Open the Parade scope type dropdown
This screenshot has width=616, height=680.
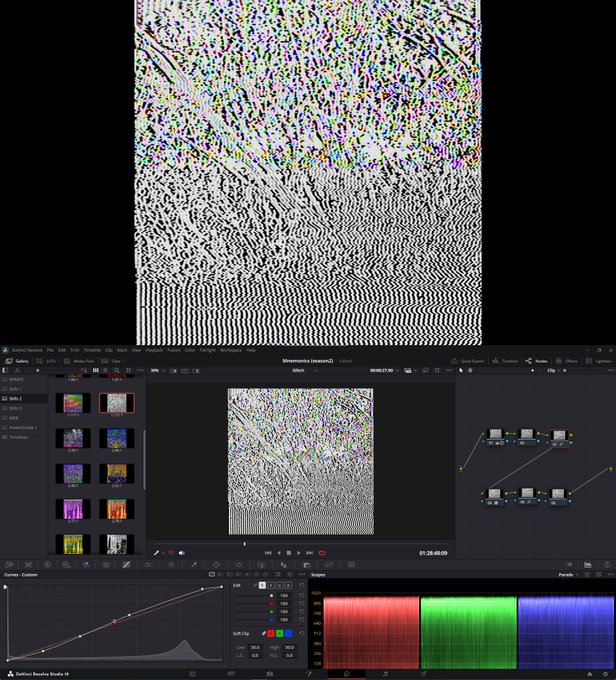568,575
